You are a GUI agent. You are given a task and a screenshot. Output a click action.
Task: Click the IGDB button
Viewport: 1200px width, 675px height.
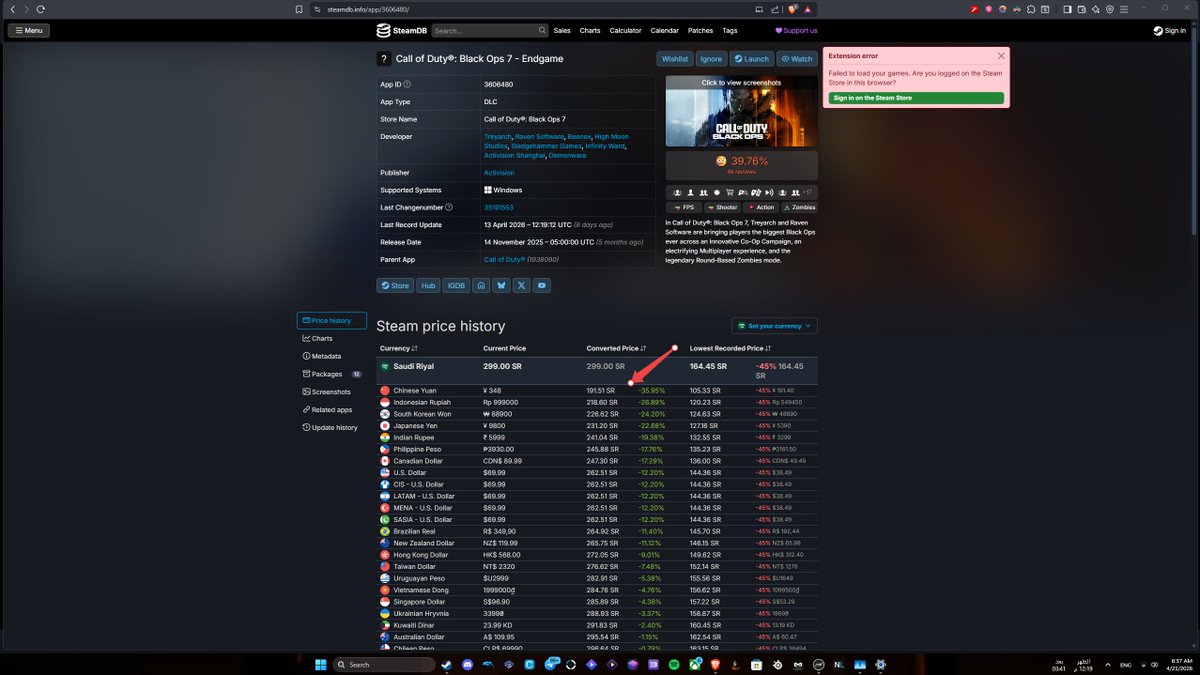(456, 285)
